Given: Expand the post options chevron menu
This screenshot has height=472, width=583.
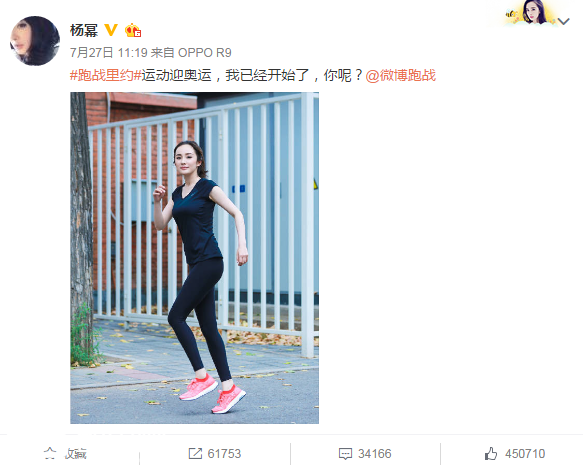Looking at the screenshot, I should tap(564, 22).
